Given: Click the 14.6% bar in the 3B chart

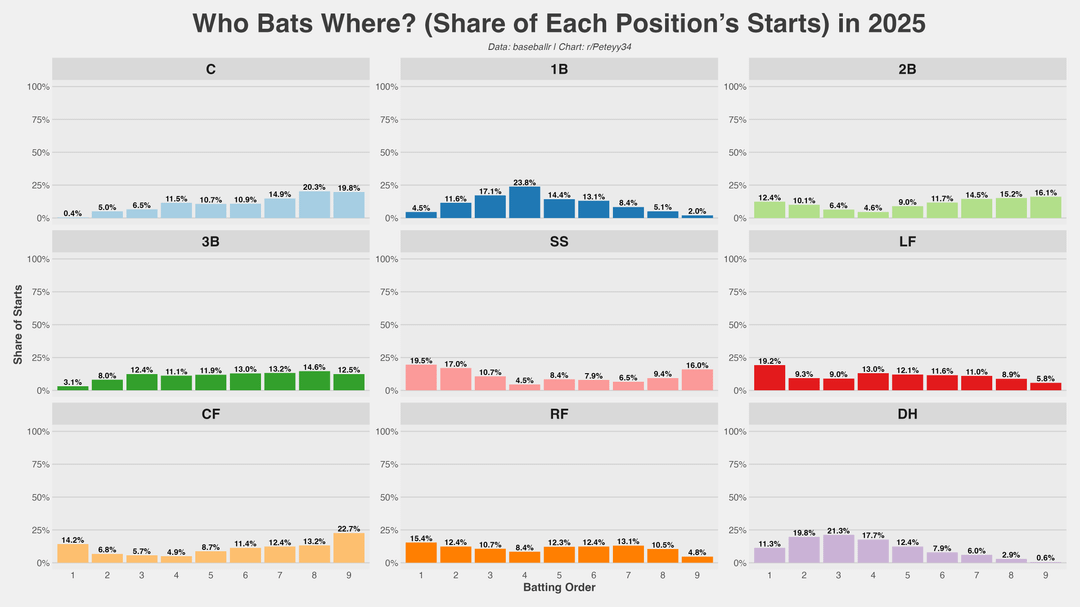Looking at the screenshot, I should (x=314, y=381).
